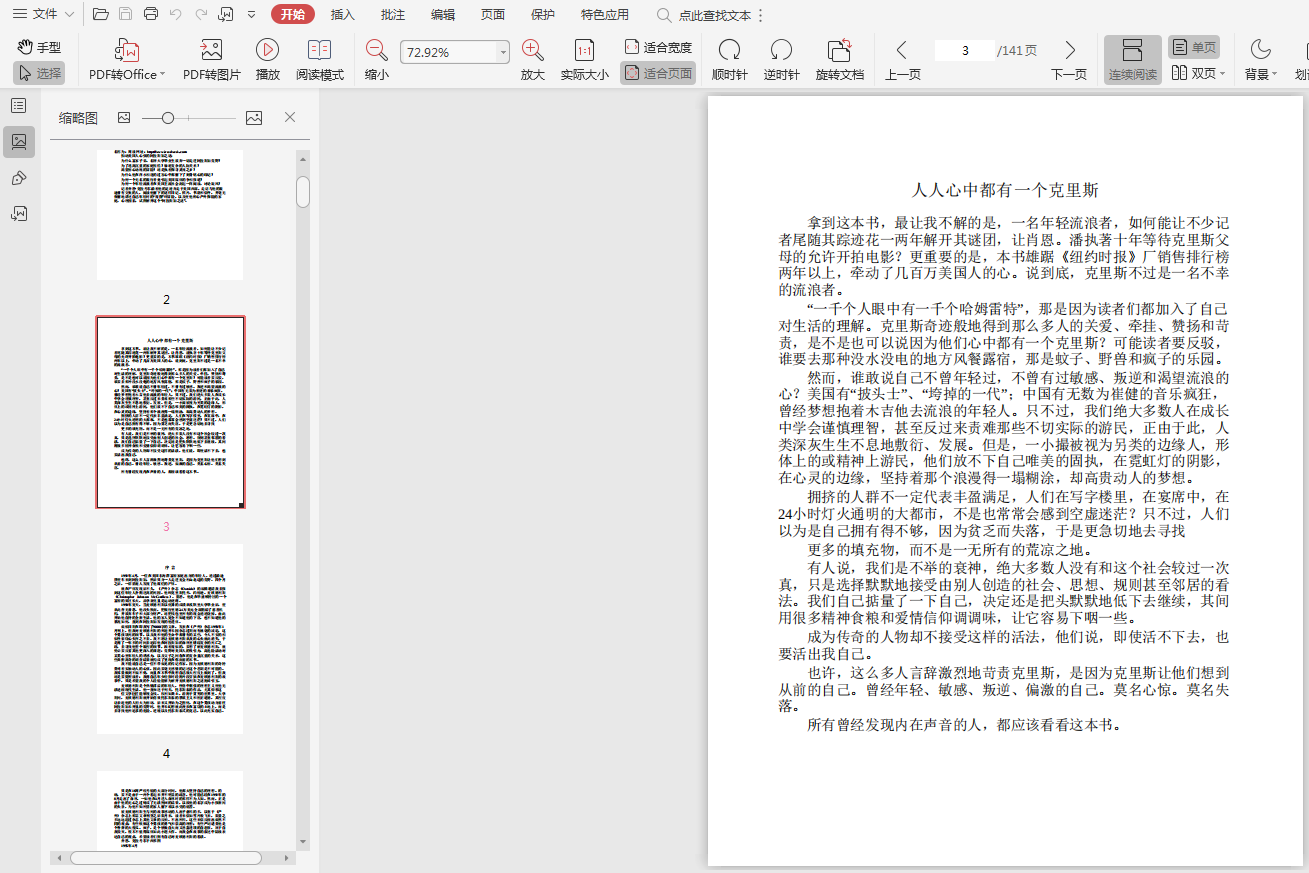Screen dimensions: 1309x873
Task: Open the thumbnail sidebar panel icon
Action: click(x=19, y=142)
